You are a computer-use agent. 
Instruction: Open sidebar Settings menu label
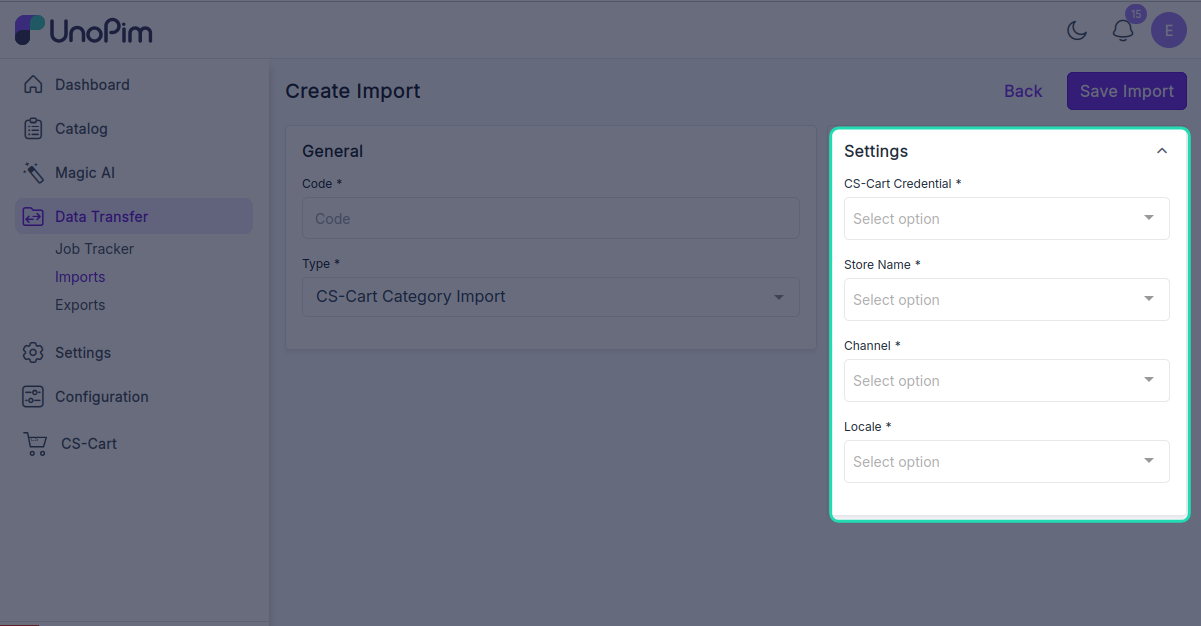[x=83, y=353]
